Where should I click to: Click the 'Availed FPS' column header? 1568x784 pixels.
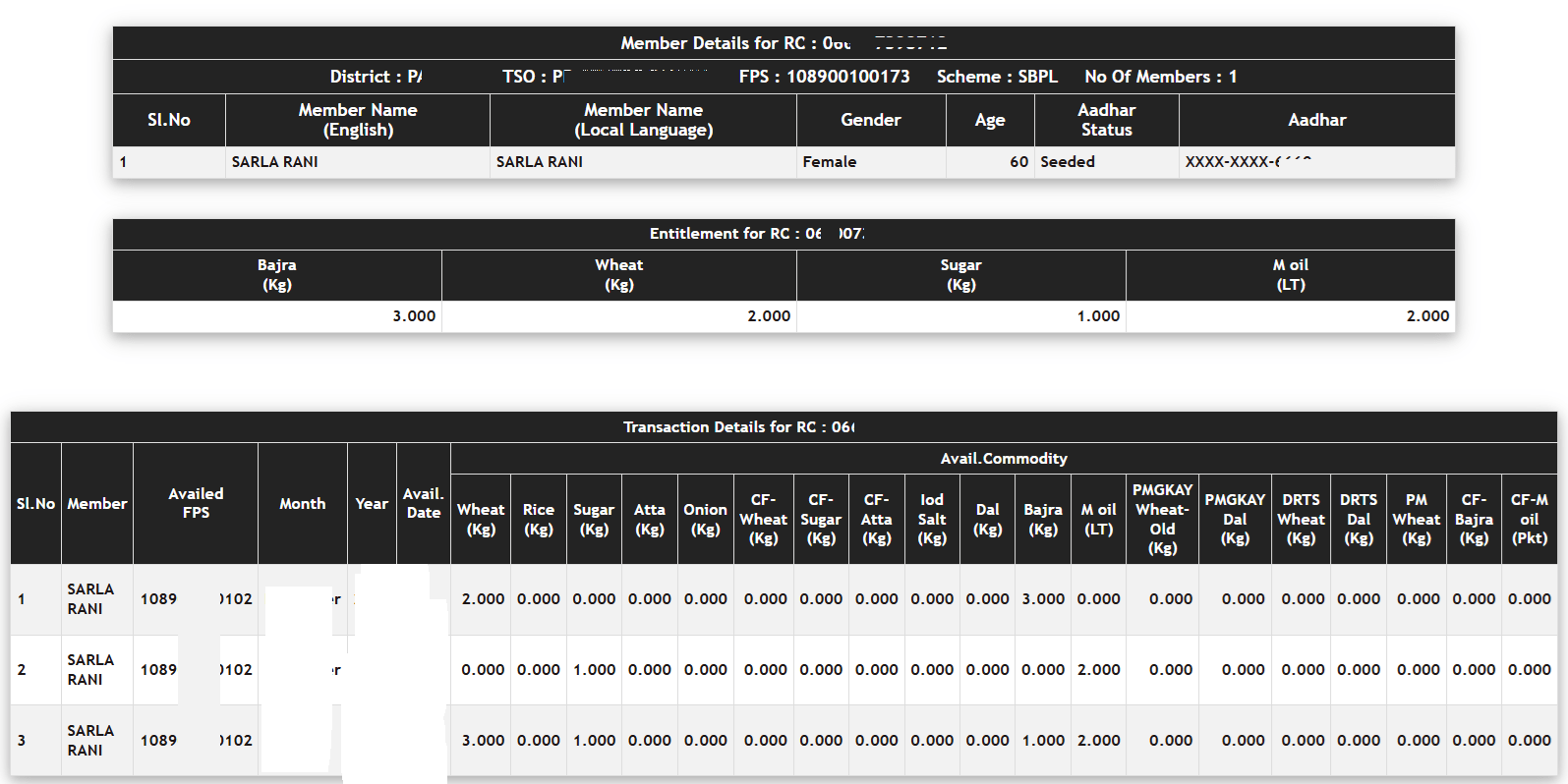[196, 503]
